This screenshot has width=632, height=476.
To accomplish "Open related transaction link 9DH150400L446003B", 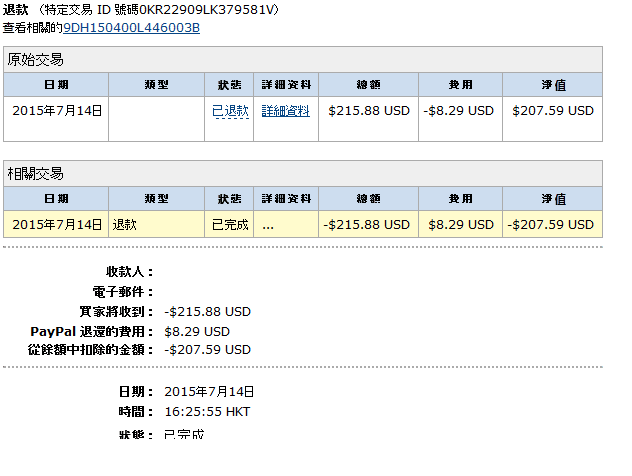I will pos(131,27).
